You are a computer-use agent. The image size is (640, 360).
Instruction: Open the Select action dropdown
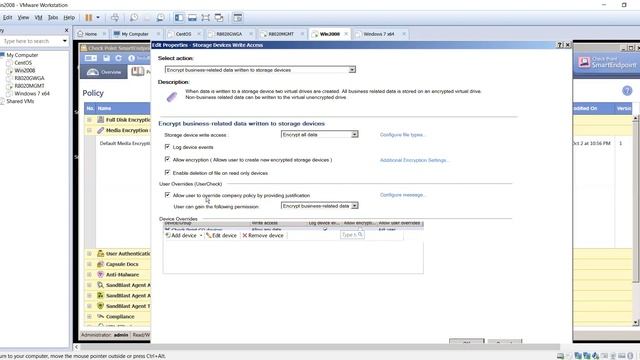pyautogui.click(x=260, y=70)
